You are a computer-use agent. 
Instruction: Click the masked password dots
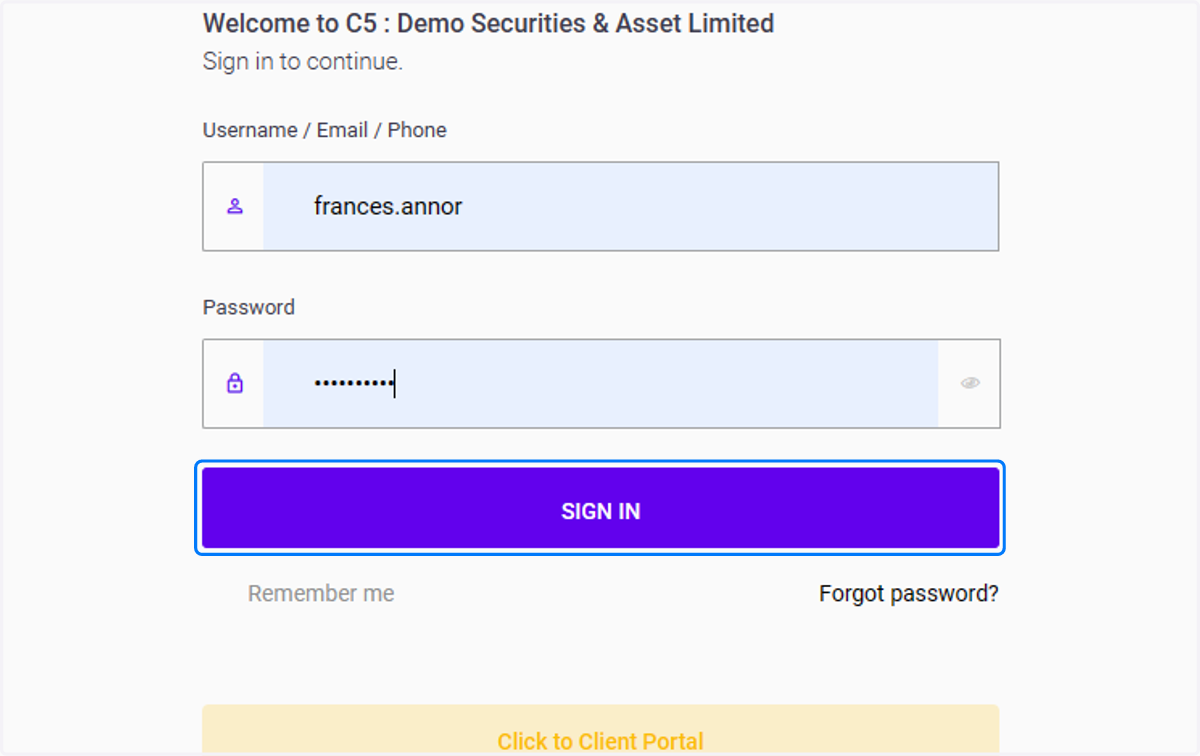(x=353, y=383)
